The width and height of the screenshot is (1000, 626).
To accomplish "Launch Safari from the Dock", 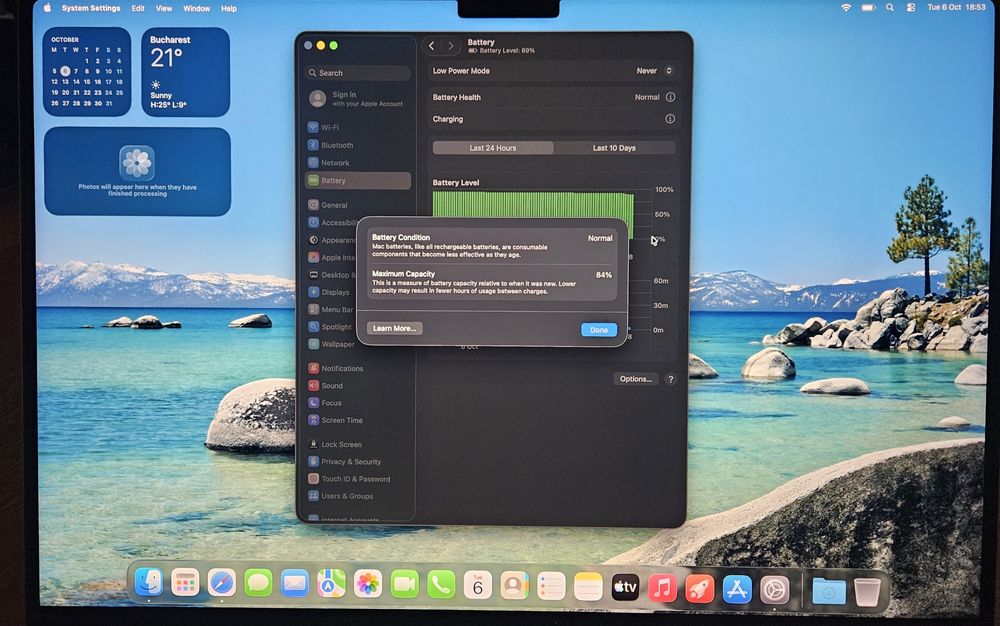I will tap(222, 583).
